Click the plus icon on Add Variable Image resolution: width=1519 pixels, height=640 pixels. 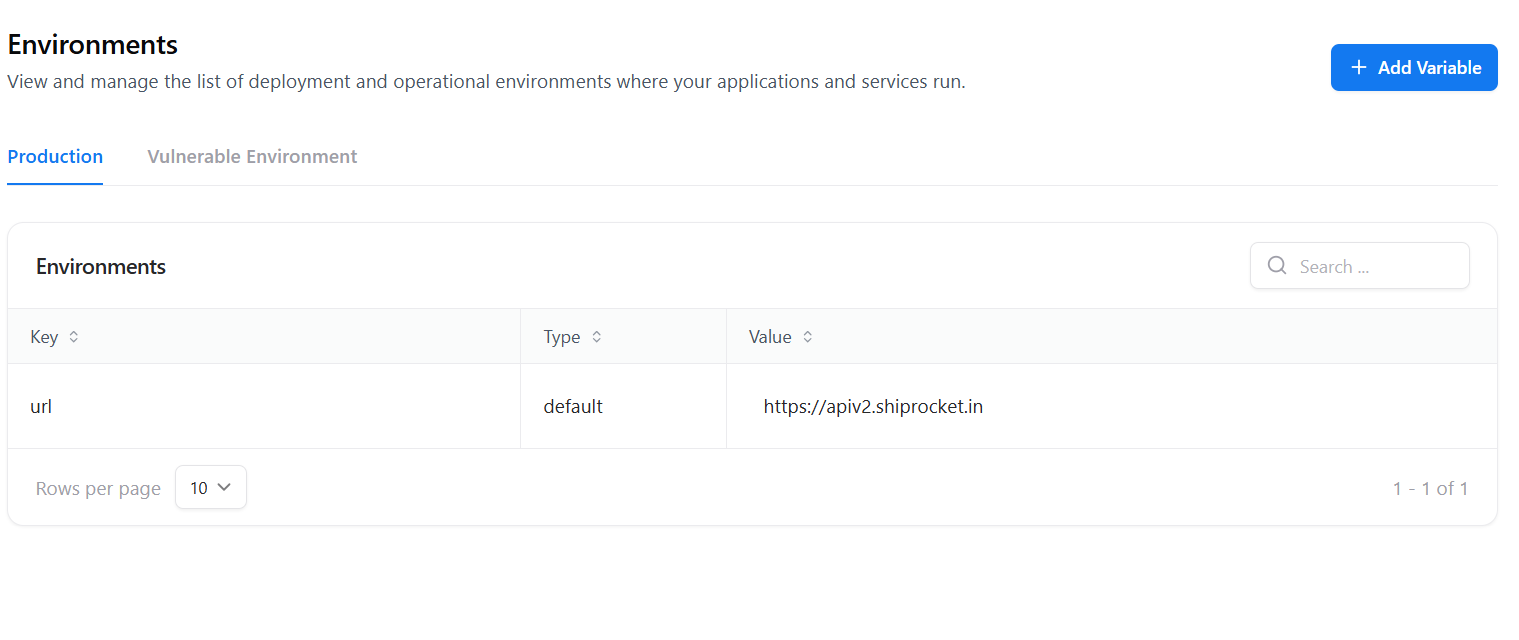[x=1358, y=67]
